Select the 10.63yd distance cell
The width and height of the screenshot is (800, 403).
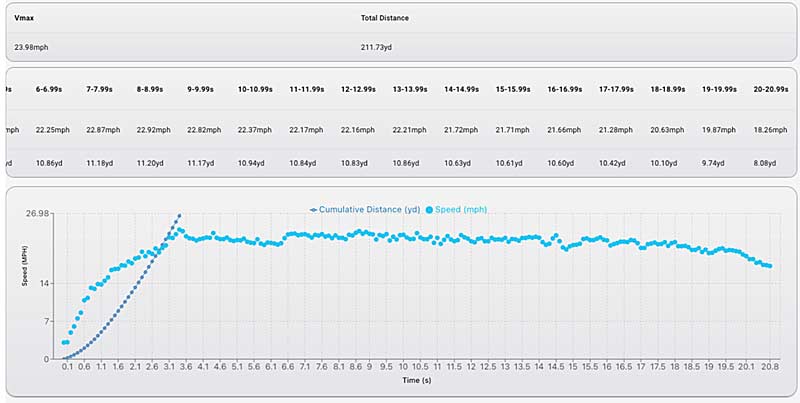point(457,163)
